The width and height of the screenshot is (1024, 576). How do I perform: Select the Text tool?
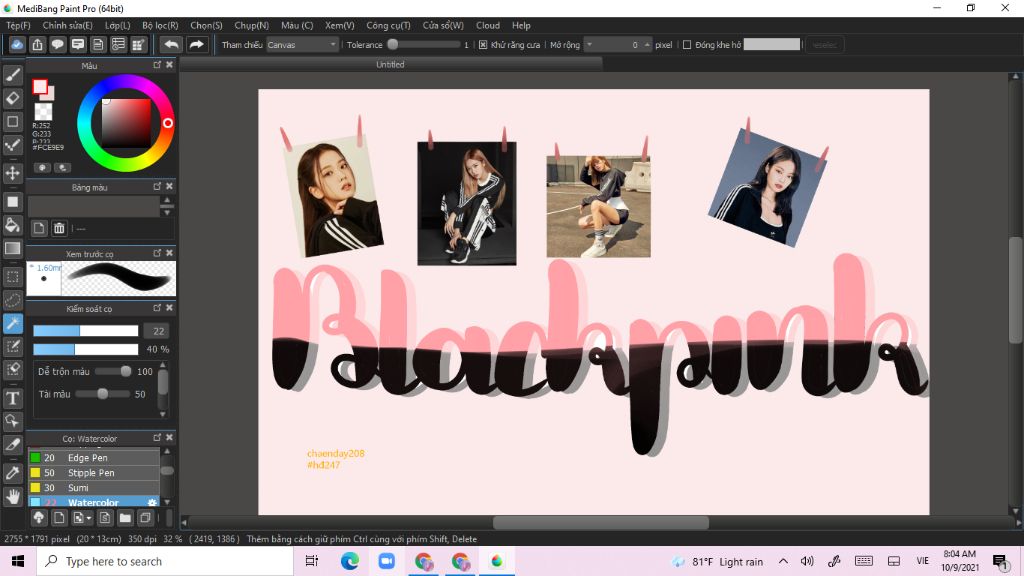click(12, 398)
